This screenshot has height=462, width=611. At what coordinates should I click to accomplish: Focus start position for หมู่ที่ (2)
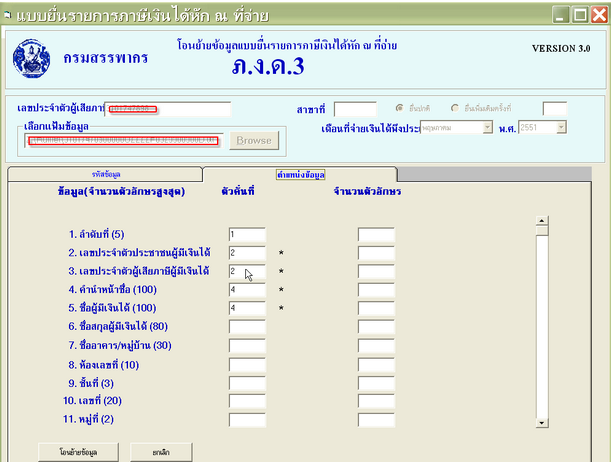click(x=247, y=420)
